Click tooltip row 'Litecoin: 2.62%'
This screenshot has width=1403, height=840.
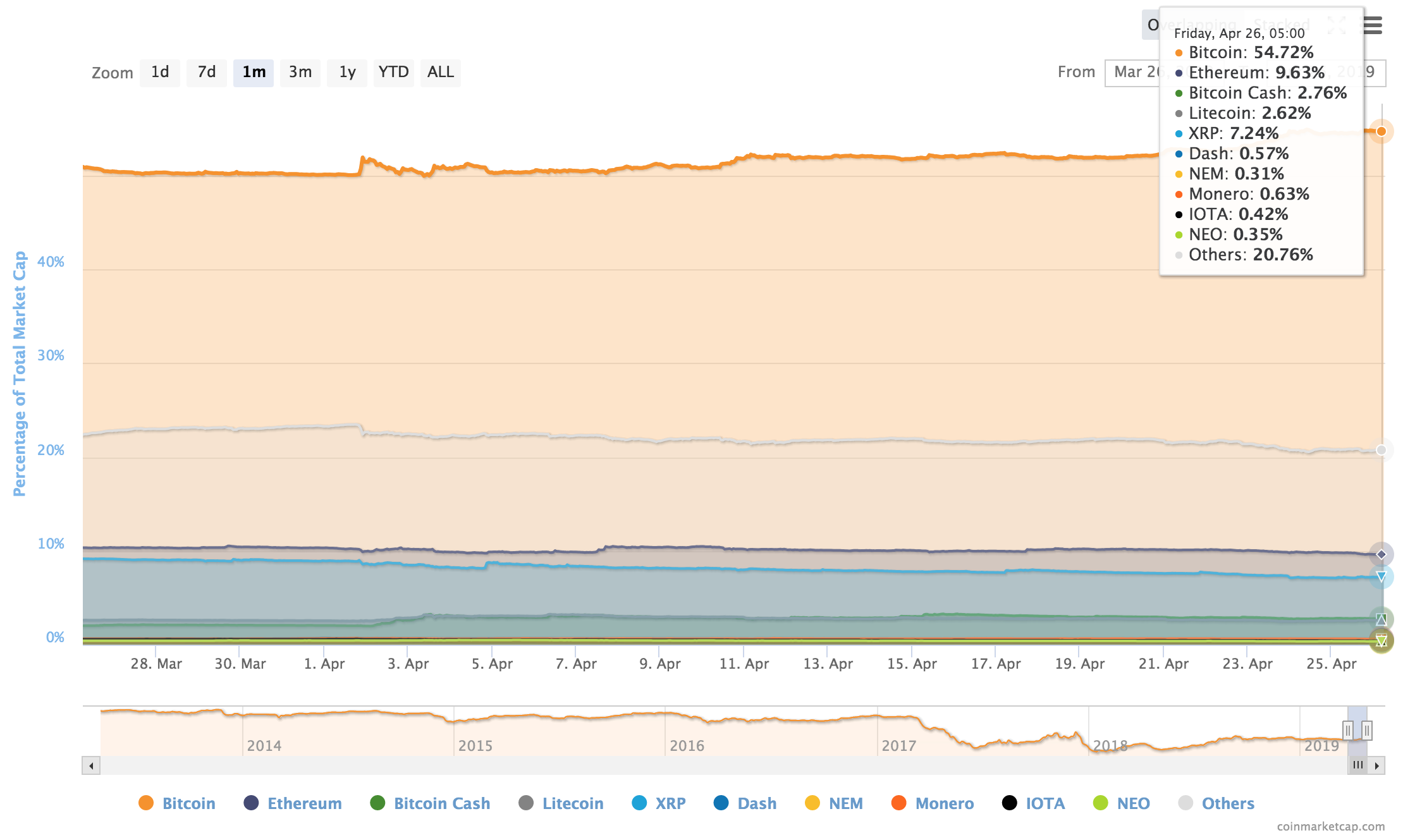coord(1243,113)
